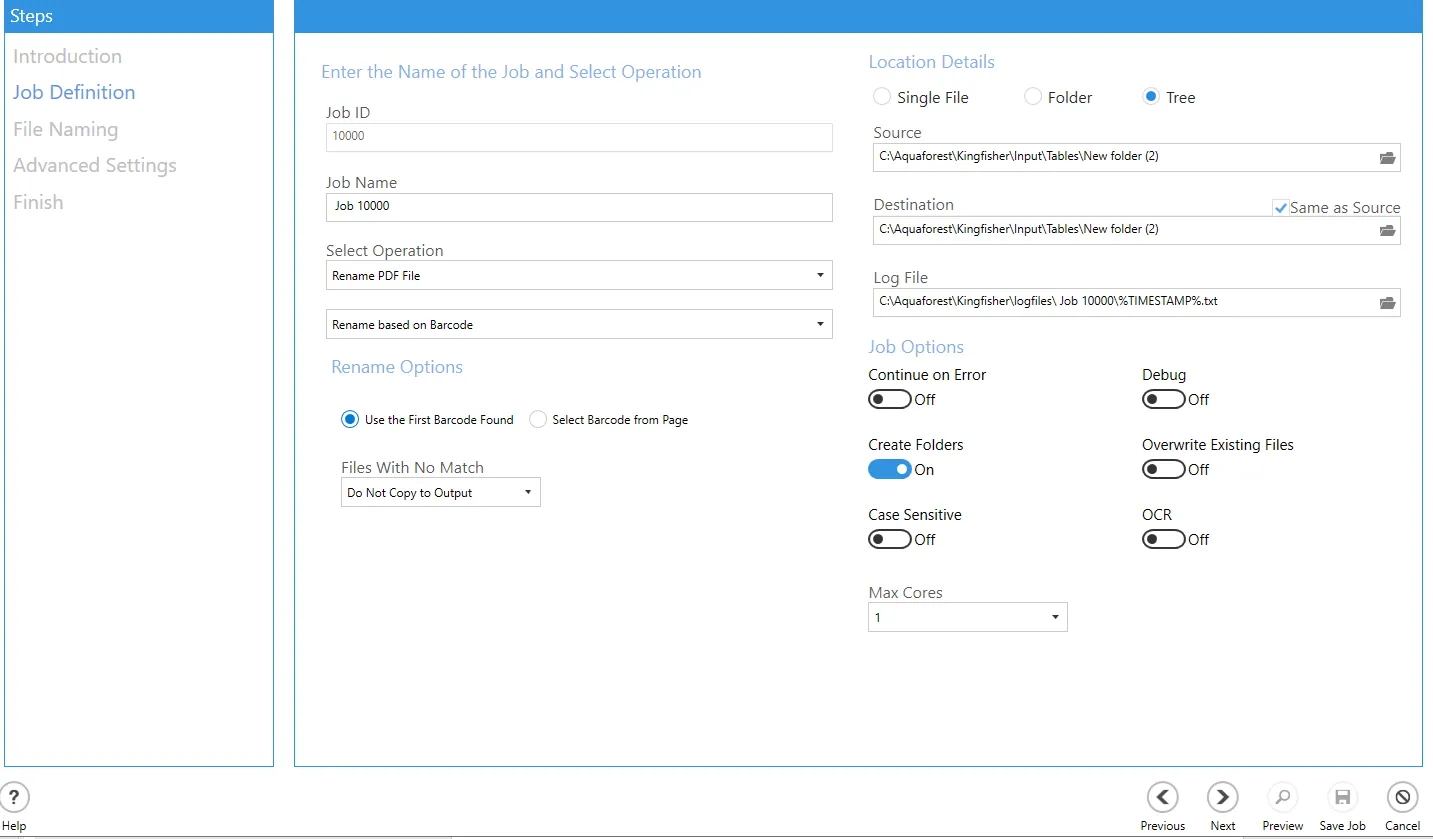Open the Select Operation dropdown
Image resolution: width=1433 pixels, height=839 pixels.
[579, 276]
